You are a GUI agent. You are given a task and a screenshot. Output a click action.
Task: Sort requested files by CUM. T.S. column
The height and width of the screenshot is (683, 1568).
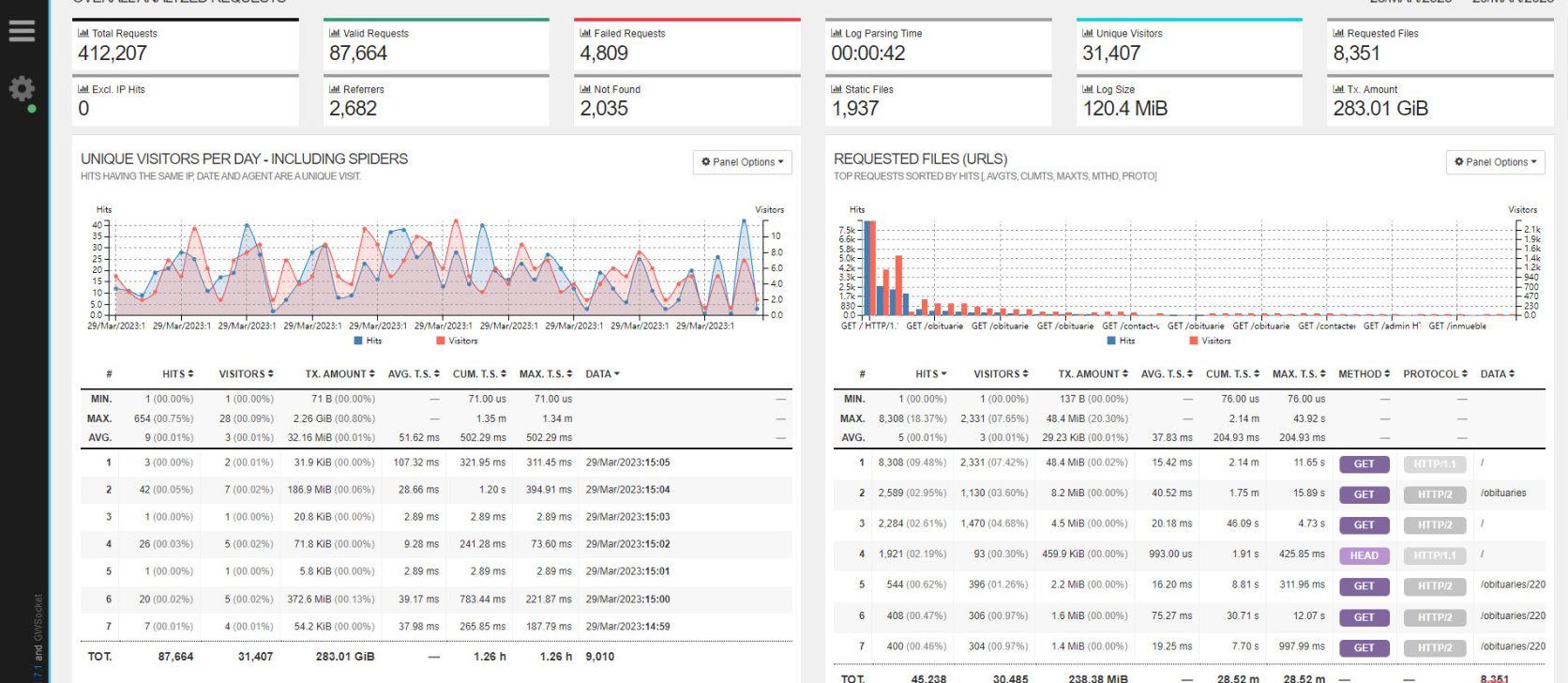[x=1233, y=373]
